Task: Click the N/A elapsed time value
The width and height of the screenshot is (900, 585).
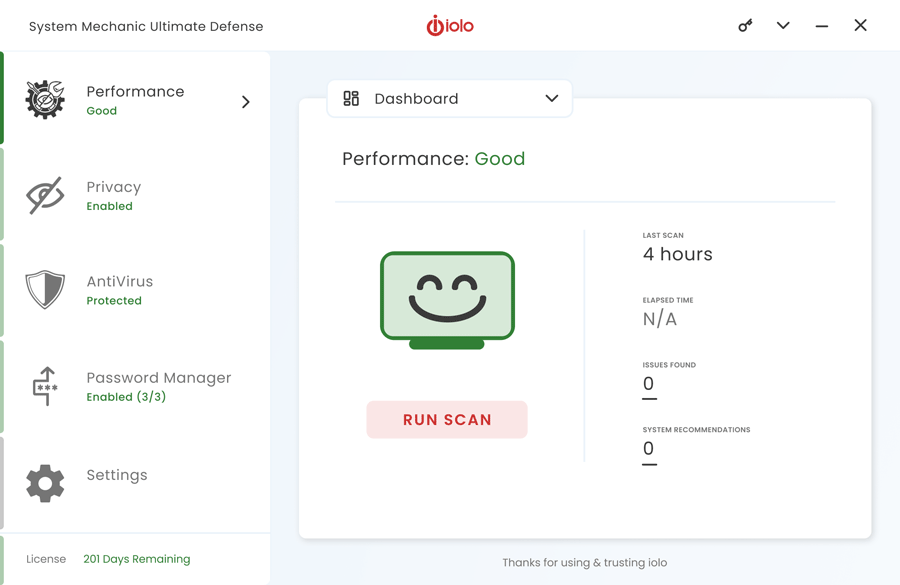Action: click(x=660, y=319)
